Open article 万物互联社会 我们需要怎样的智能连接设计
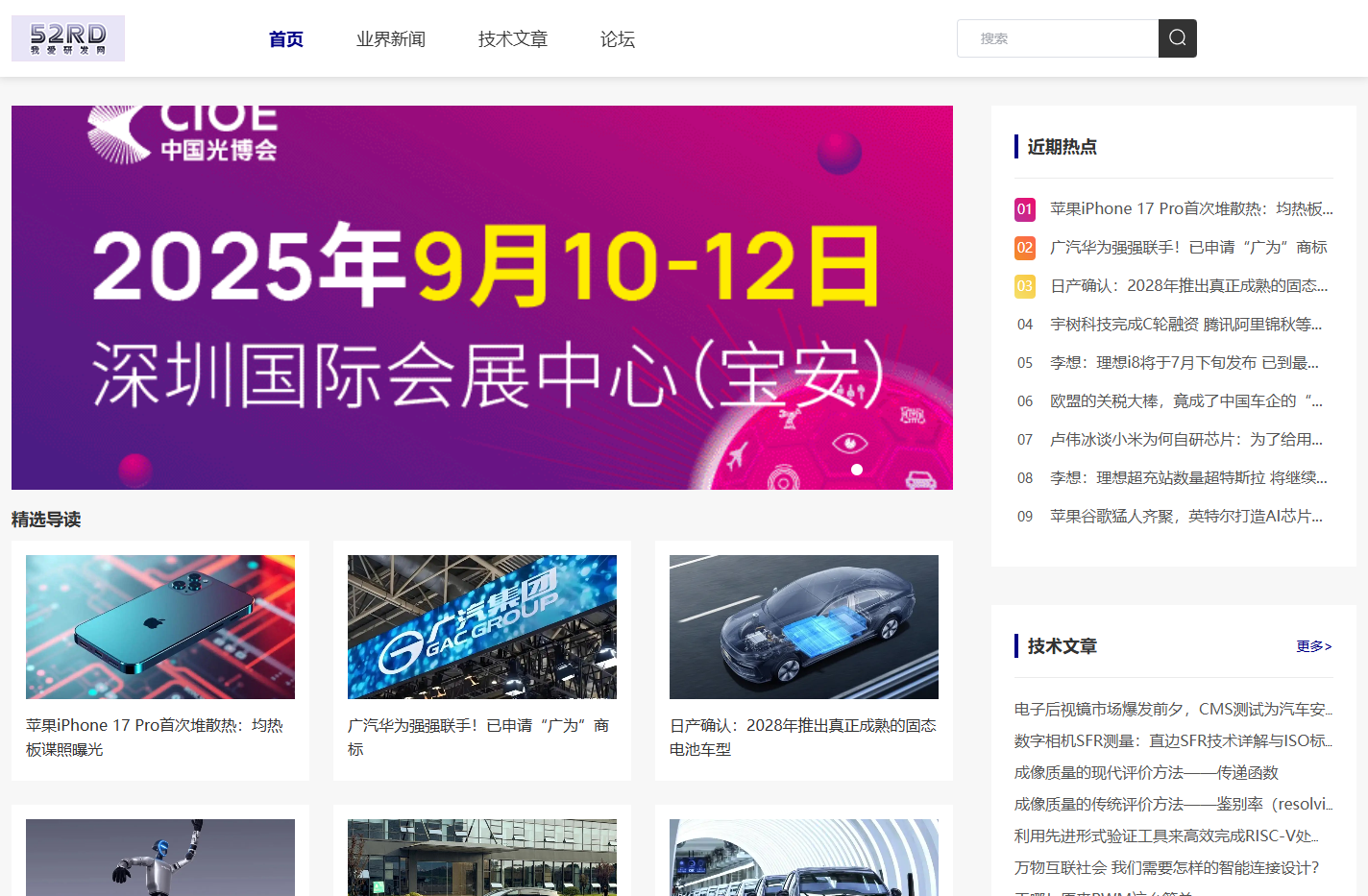 click(x=1167, y=867)
